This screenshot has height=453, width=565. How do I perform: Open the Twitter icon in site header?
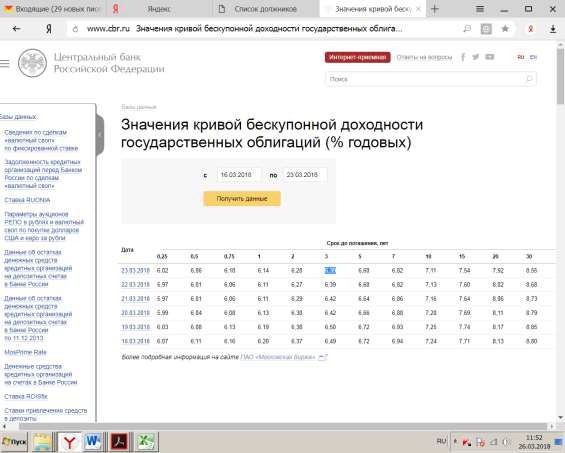click(476, 57)
